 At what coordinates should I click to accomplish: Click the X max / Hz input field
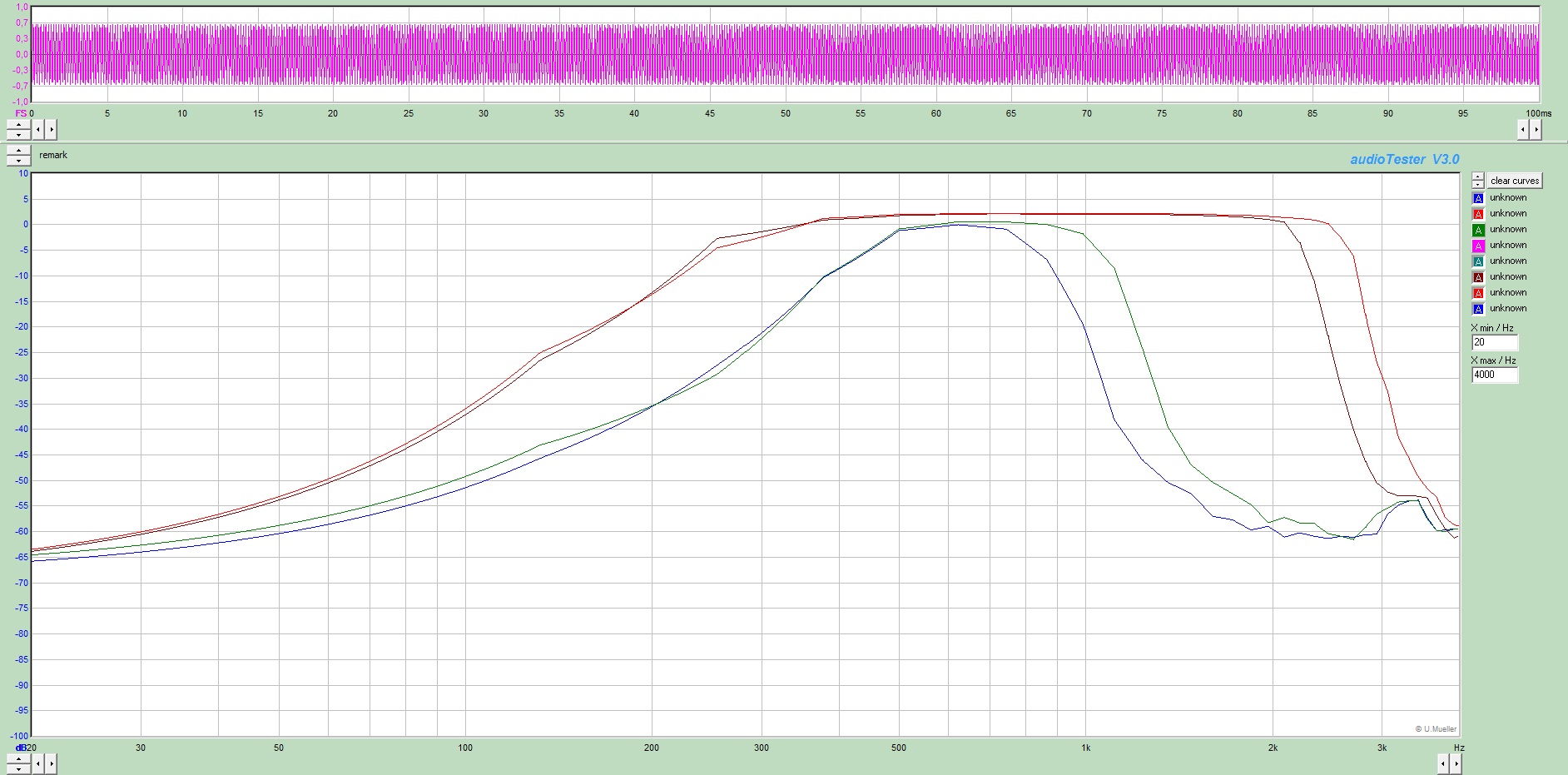[x=1494, y=375]
